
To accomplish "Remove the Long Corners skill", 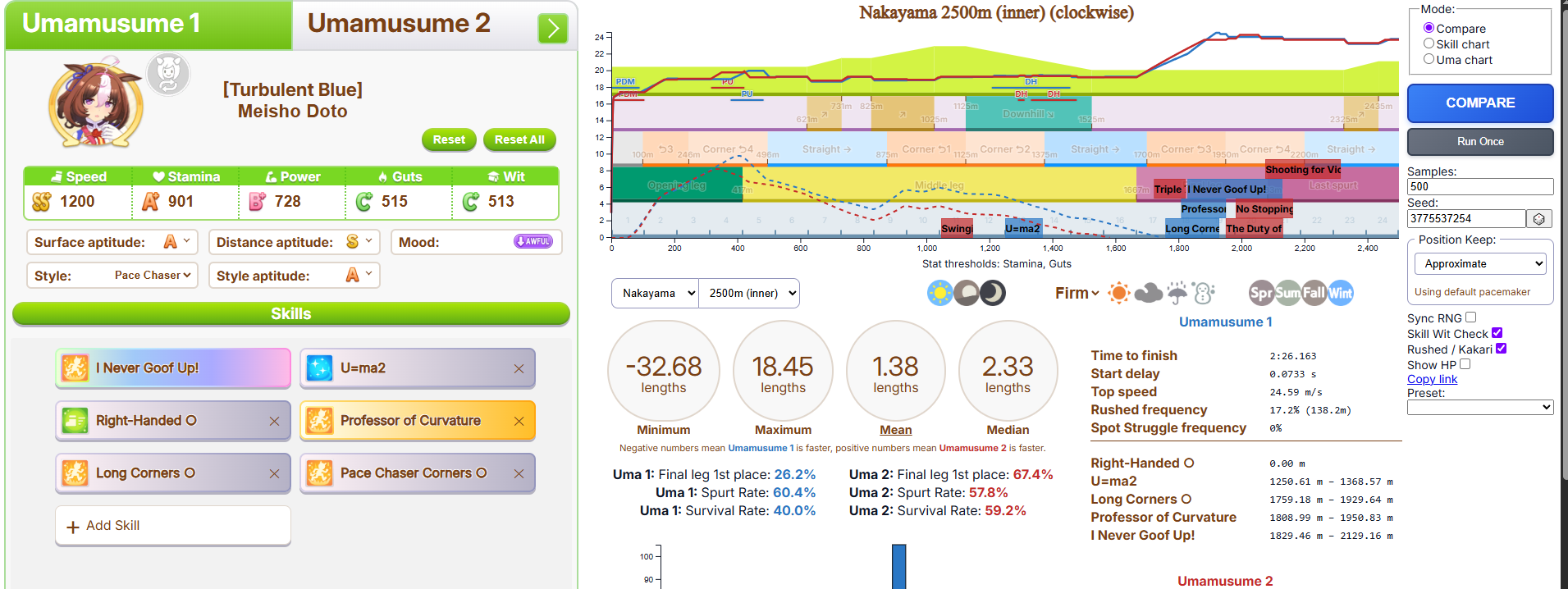I will tap(274, 473).
